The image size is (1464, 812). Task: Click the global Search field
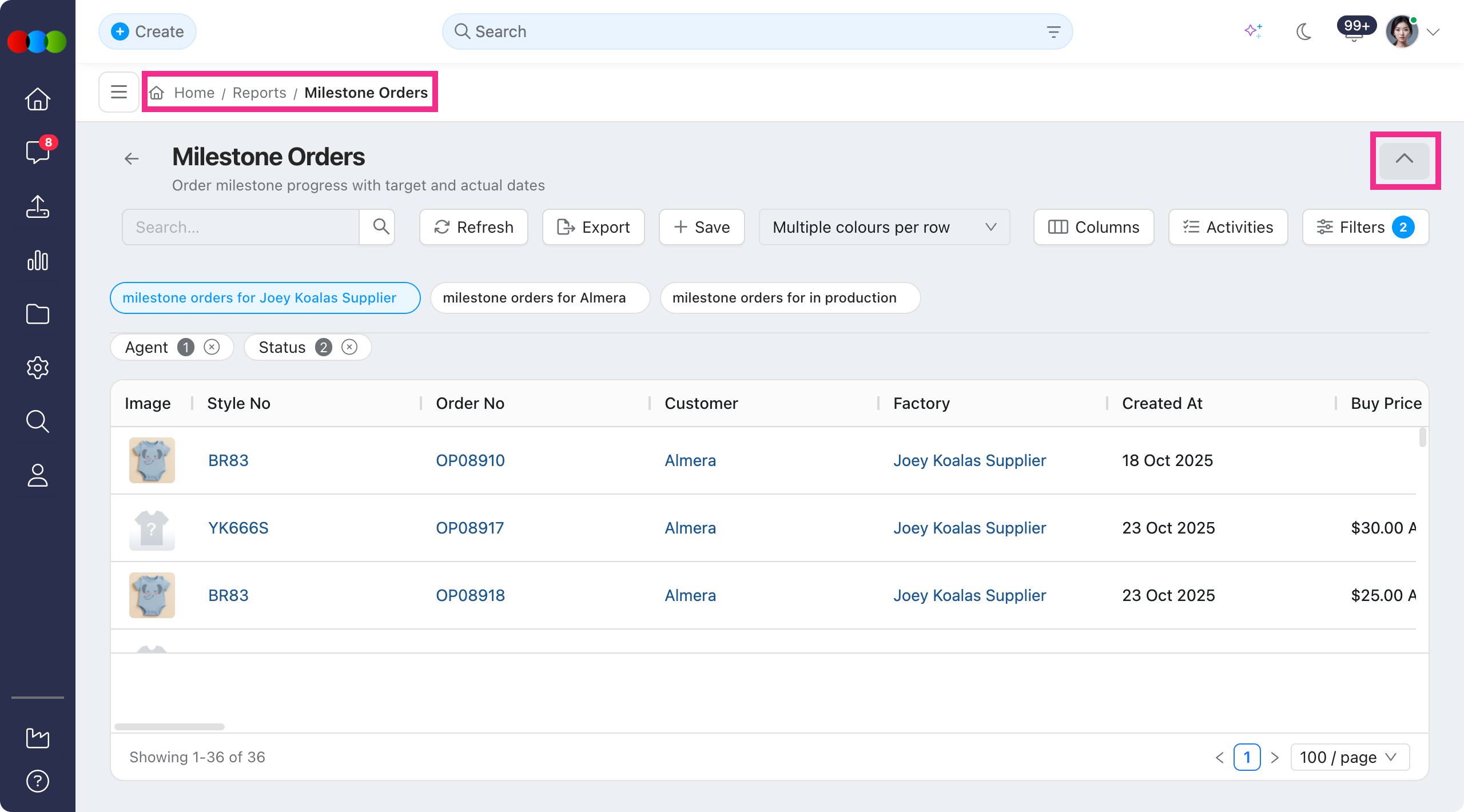[x=757, y=31]
